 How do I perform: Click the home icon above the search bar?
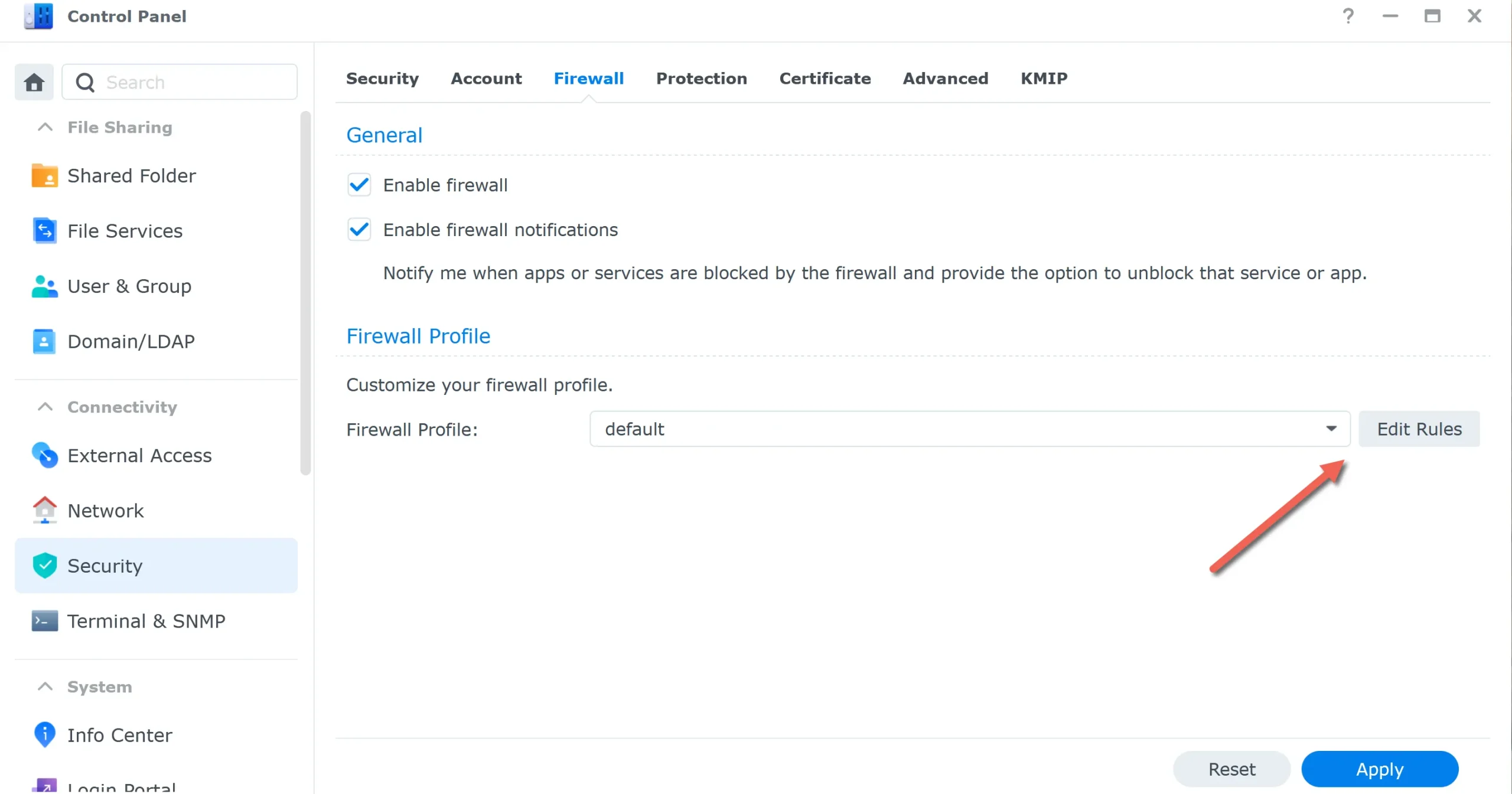click(34, 82)
